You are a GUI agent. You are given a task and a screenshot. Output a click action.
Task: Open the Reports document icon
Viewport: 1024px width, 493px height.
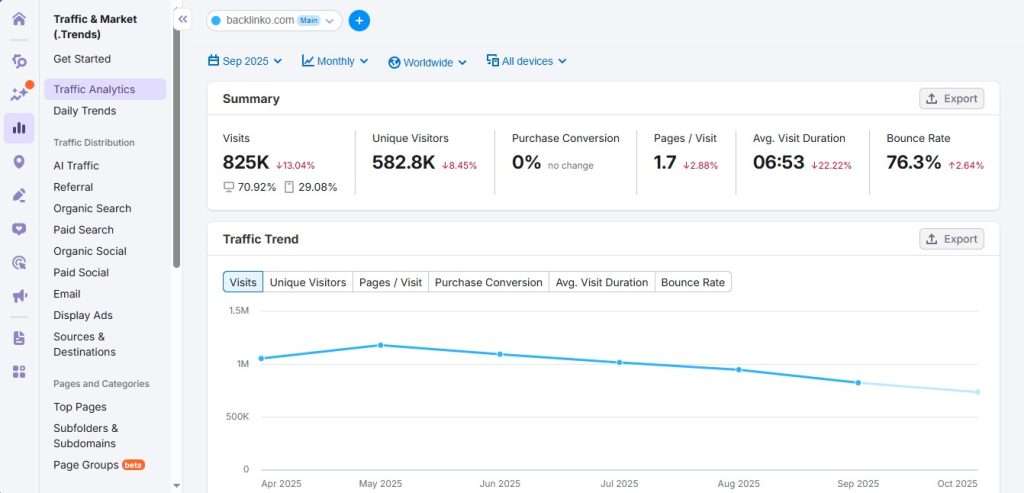pos(19,338)
